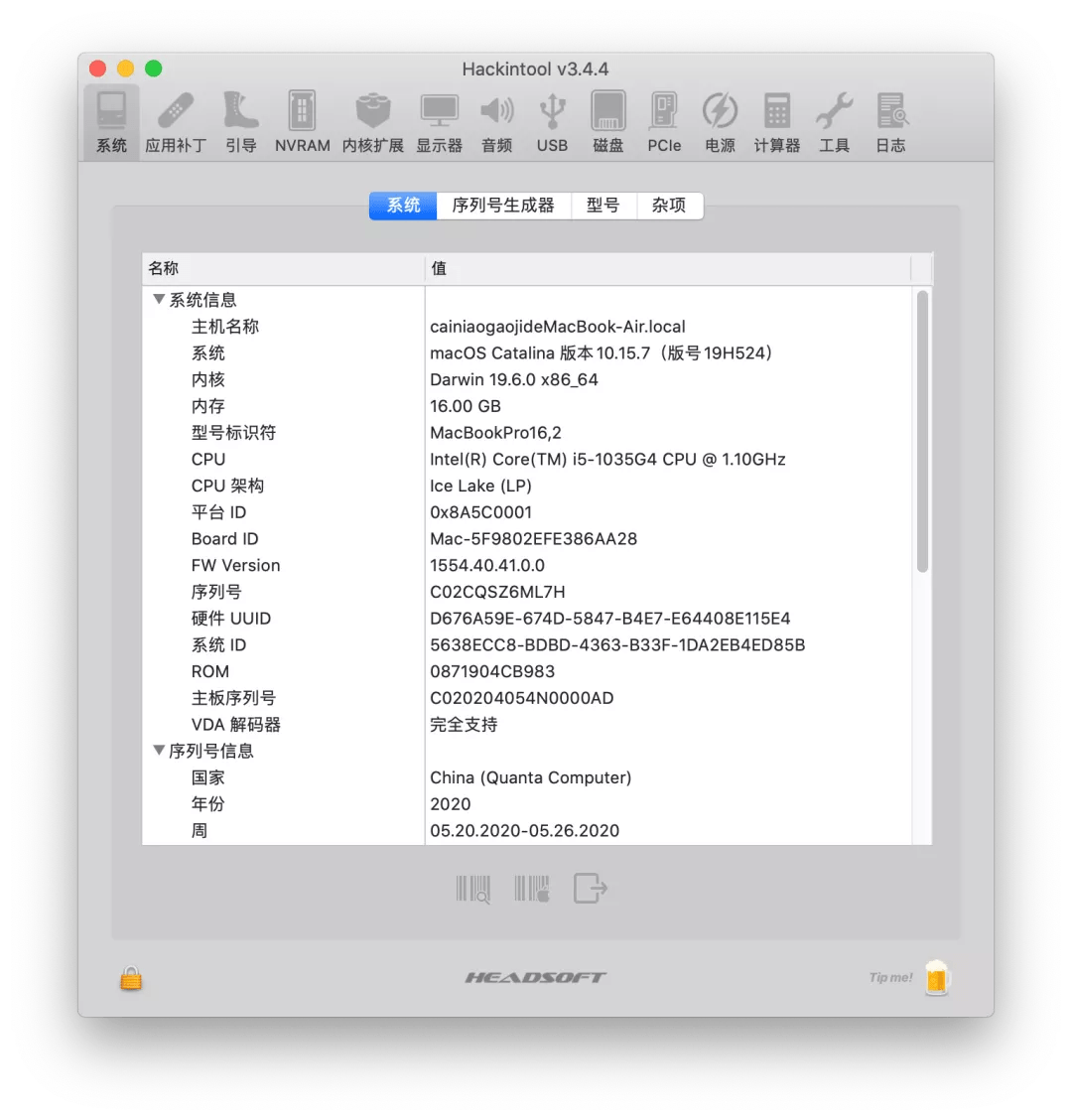Select the 内核 row label
Viewport: 1072px width, 1120px height.
(207, 379)
